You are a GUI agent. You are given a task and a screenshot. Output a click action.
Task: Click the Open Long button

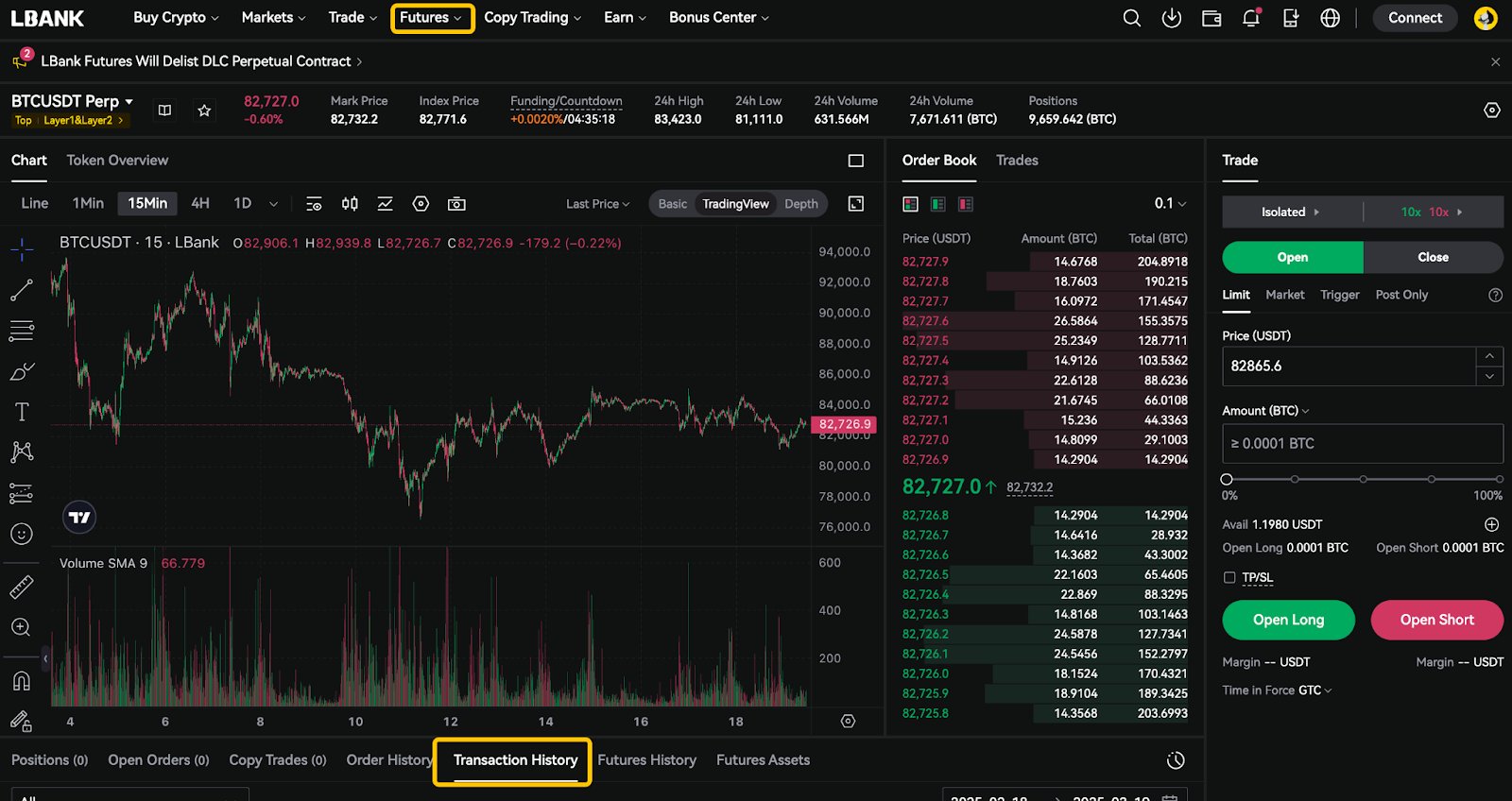(x=1289, y=620)
